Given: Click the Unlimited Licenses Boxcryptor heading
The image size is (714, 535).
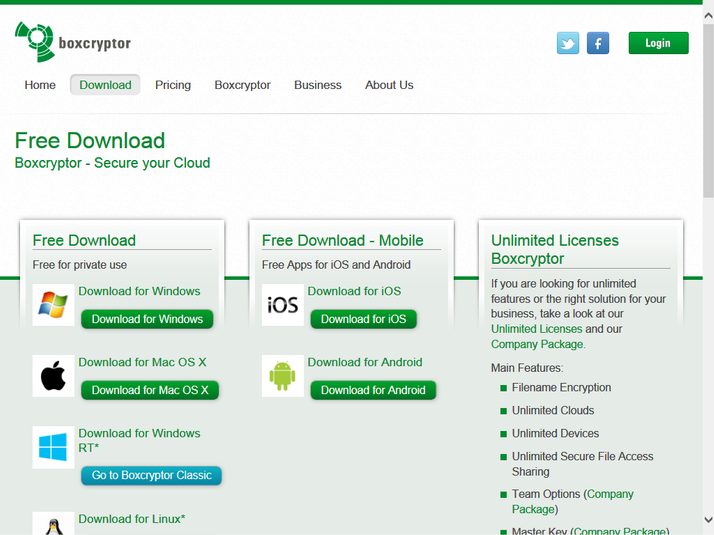Looking at the screenshot, I should point(555,250).
